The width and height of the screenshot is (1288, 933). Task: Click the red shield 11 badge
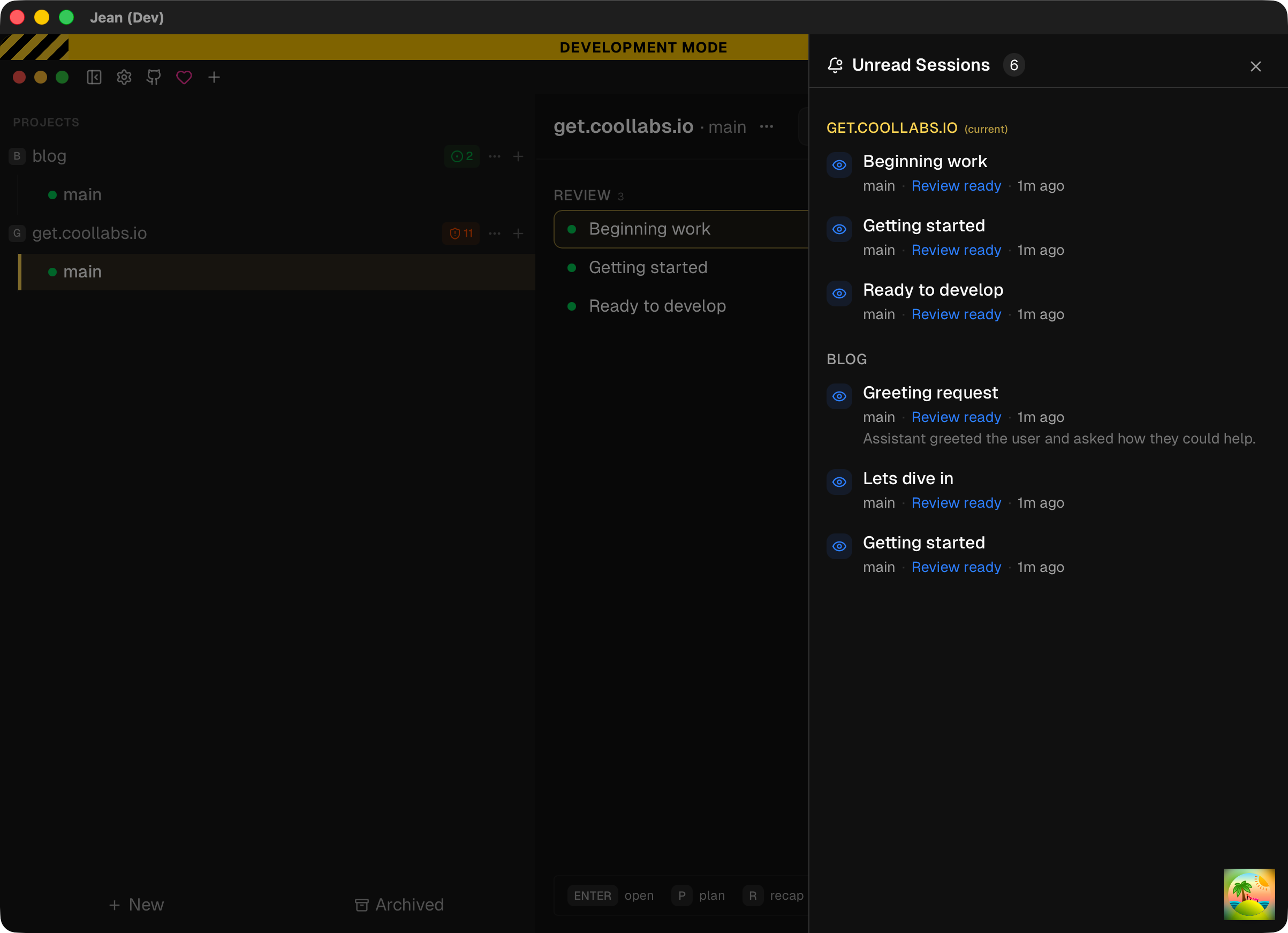click(x=460, y=234)
